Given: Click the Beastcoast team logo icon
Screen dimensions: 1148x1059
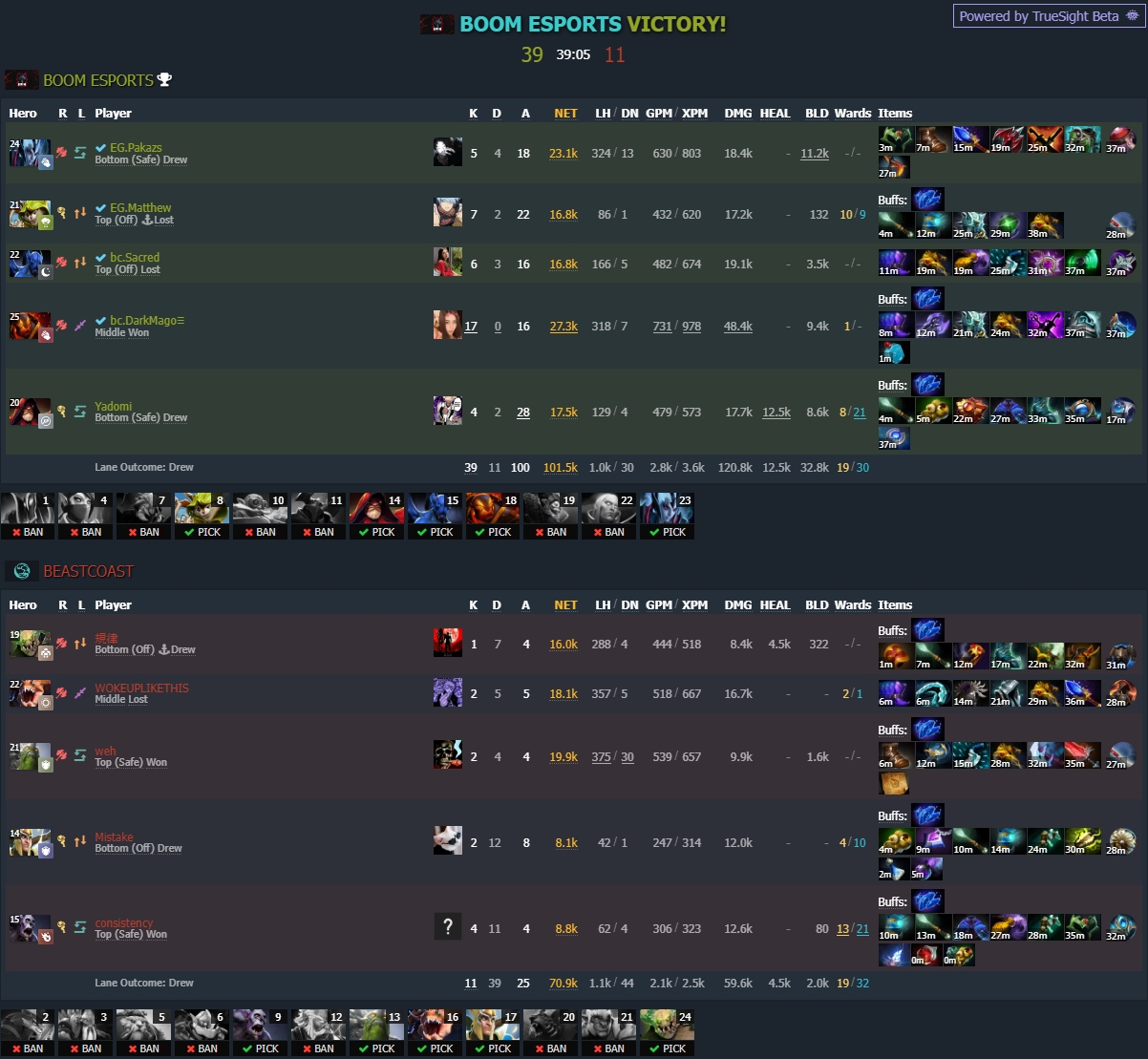Looking at the screenshot, I should coord(22,571).
